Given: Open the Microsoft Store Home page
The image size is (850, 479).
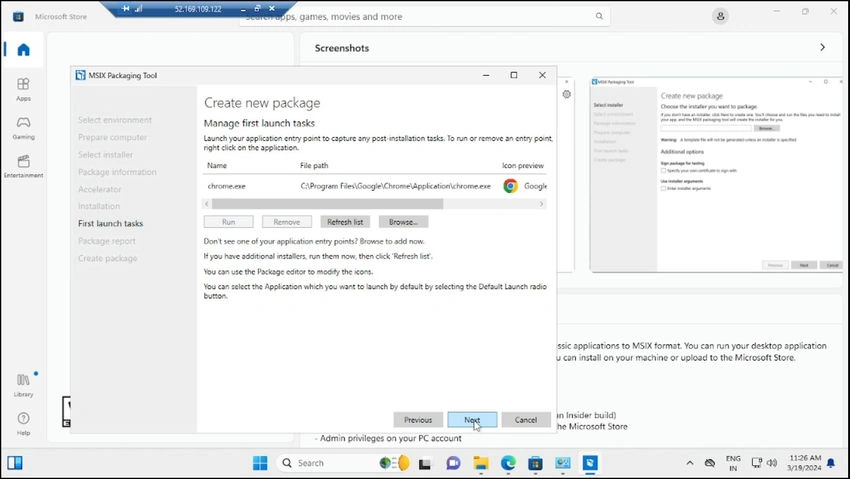Looking at the screenshot, I should (23, 50).
